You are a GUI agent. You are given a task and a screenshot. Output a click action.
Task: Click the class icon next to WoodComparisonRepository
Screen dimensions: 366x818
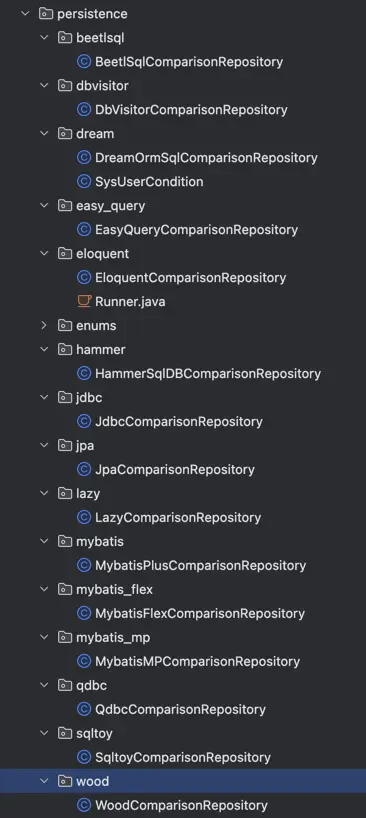click(x=84, y=805)
